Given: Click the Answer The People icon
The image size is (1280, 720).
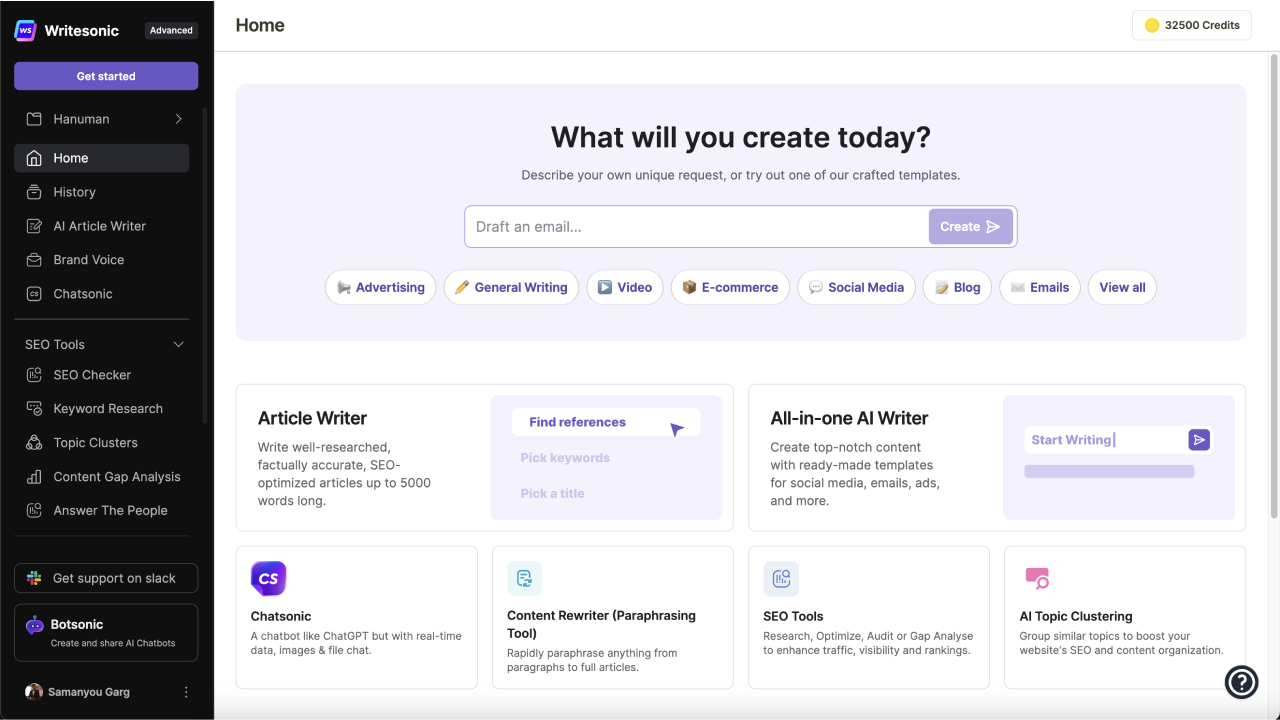Looking at the screenshot, I should (x=34, y=511).
